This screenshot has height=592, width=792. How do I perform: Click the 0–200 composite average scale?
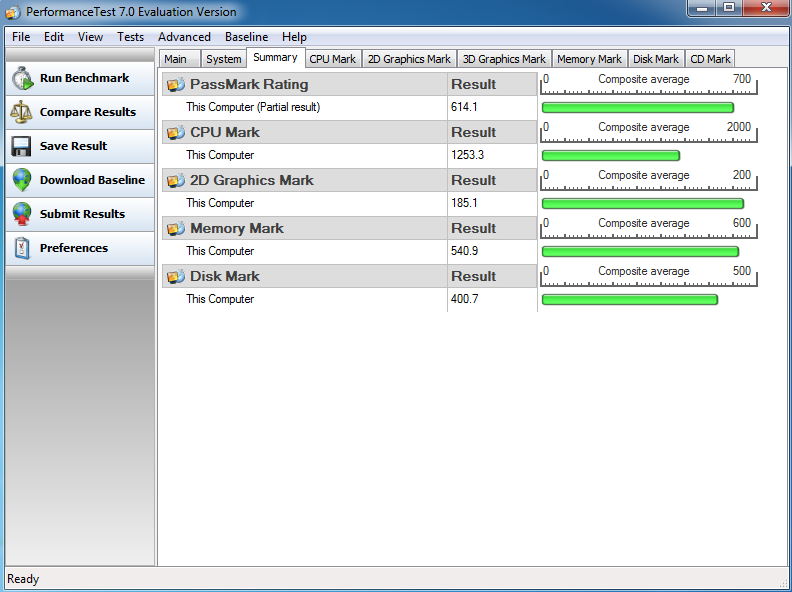[649, 180]
